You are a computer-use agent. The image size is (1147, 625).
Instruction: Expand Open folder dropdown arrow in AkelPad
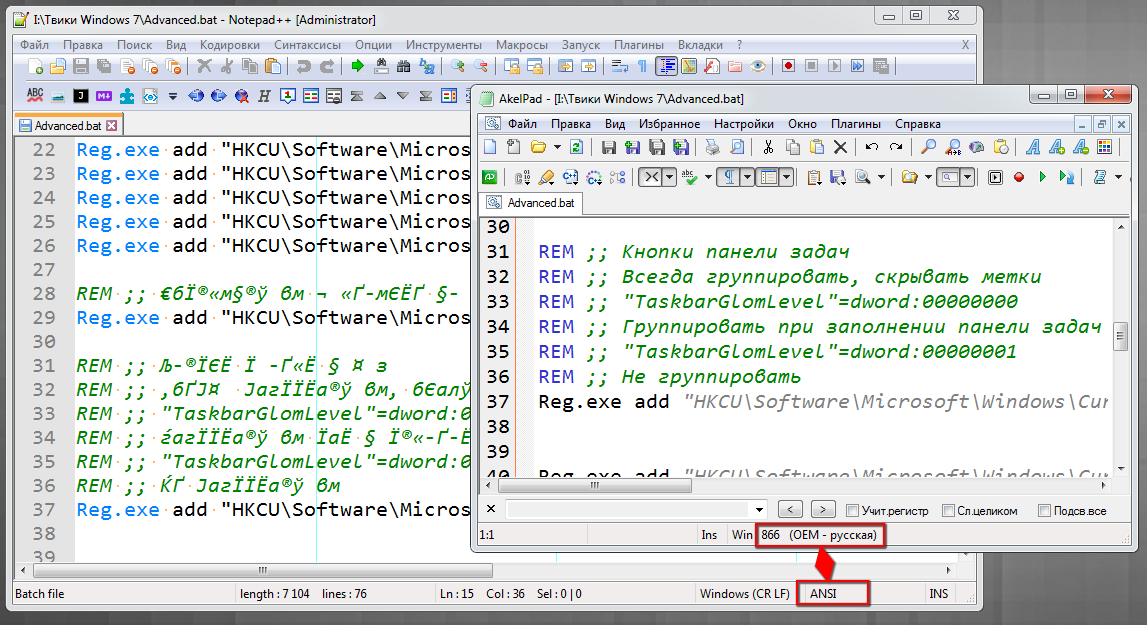(557, 147)
